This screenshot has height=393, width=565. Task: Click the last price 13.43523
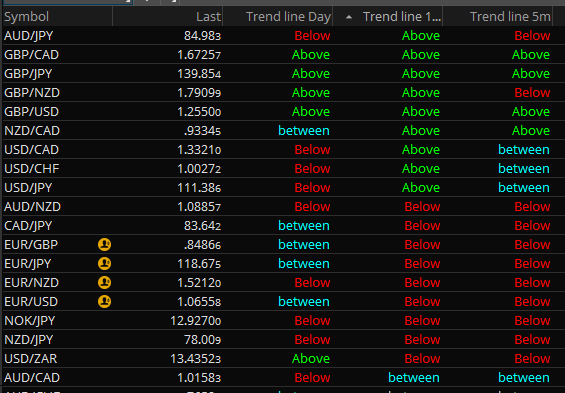196,359
